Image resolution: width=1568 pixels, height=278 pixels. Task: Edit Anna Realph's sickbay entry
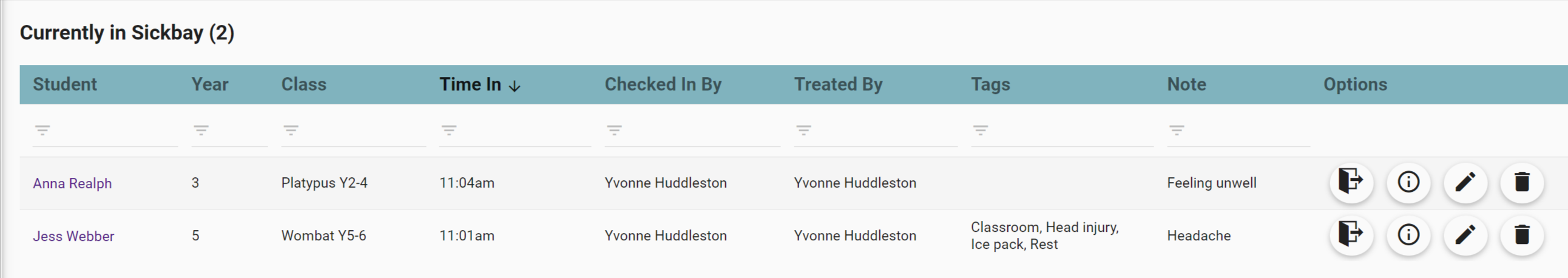1465,183
